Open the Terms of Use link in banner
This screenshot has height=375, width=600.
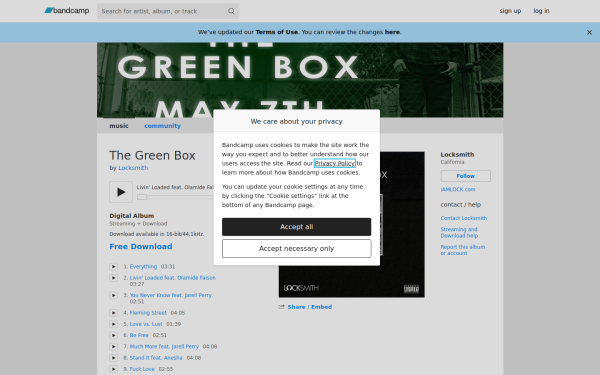coord(277,32)
